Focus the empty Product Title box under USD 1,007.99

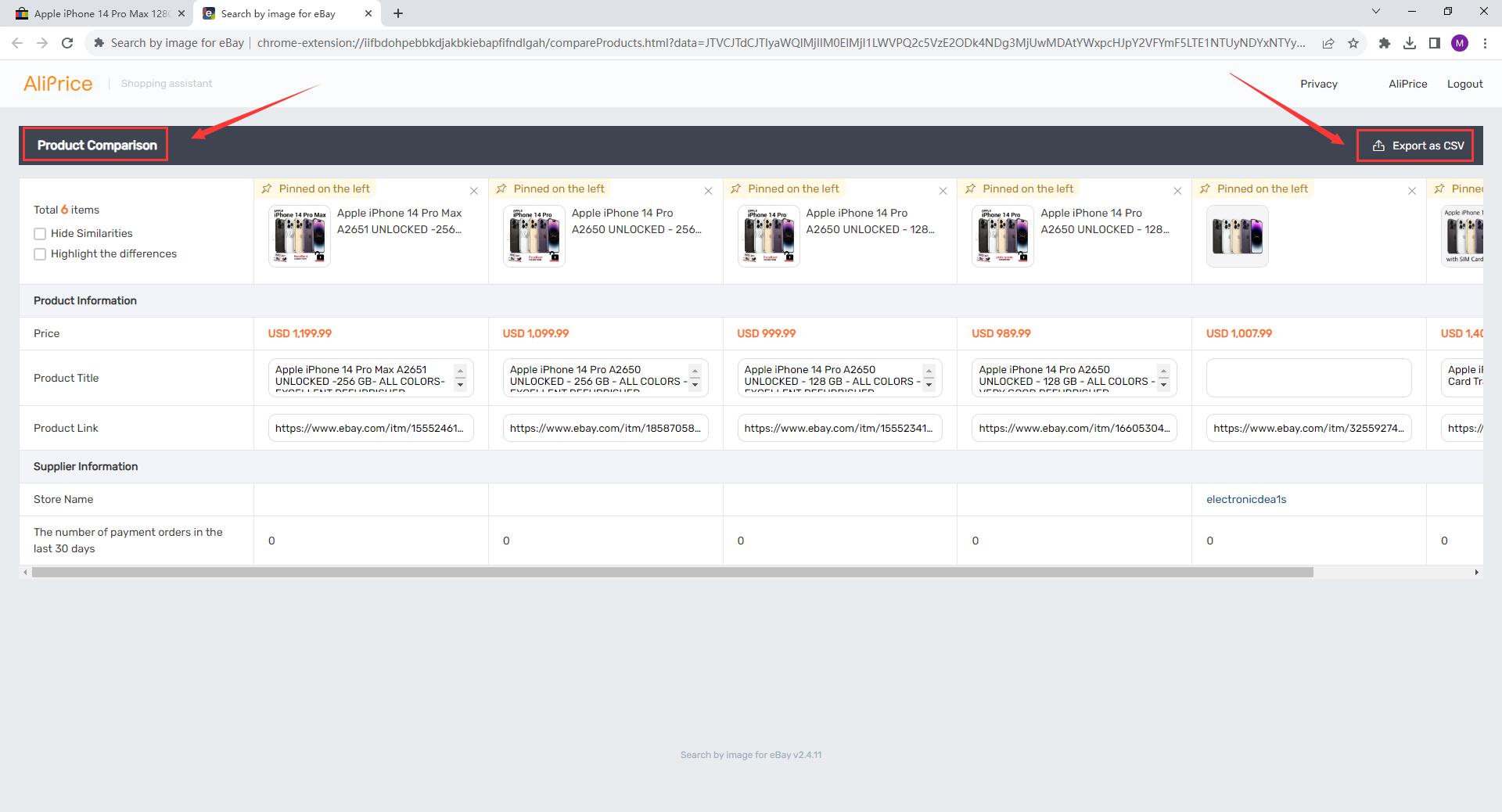pos(1309,378)
